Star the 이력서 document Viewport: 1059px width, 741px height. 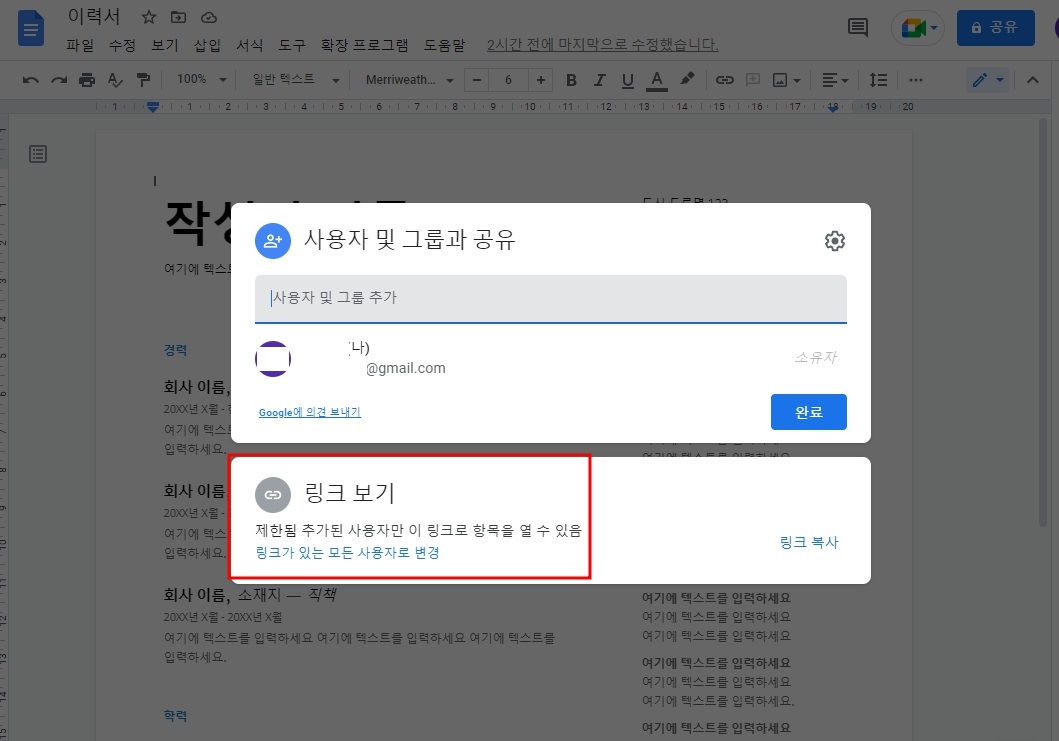149,18
